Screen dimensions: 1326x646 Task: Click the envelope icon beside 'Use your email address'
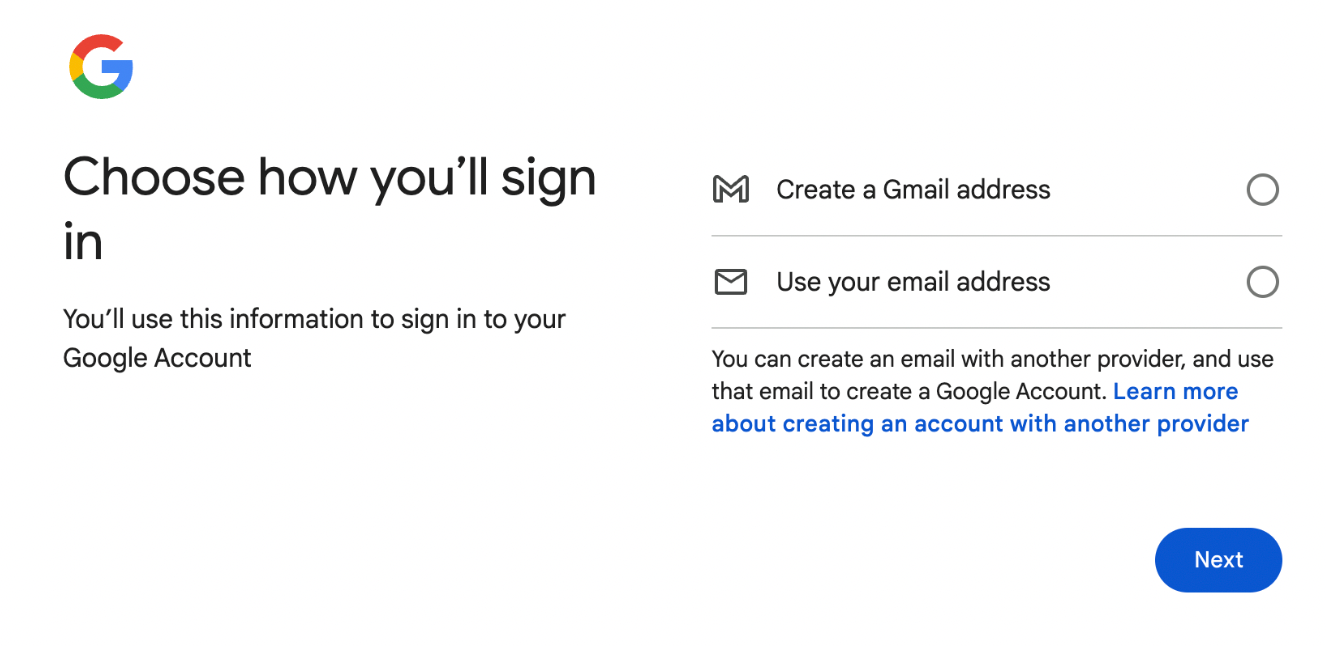(731, 281)
